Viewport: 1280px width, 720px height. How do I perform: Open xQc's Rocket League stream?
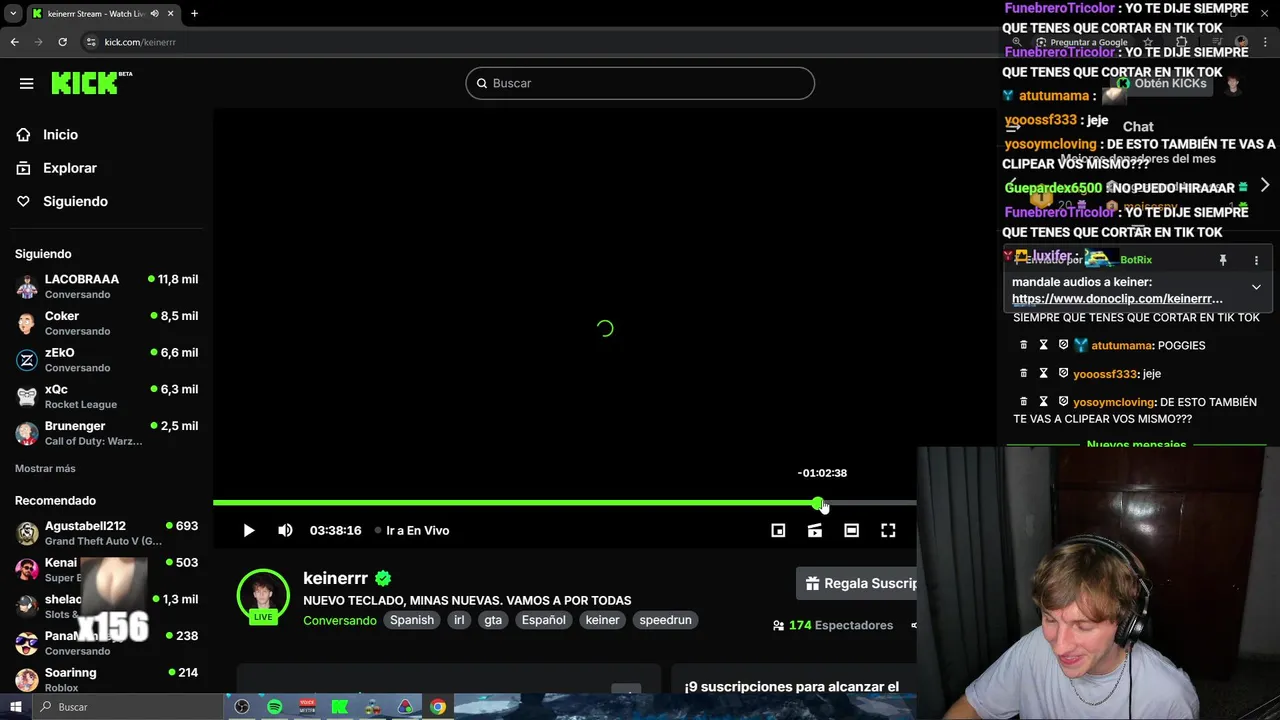(107, 396)
